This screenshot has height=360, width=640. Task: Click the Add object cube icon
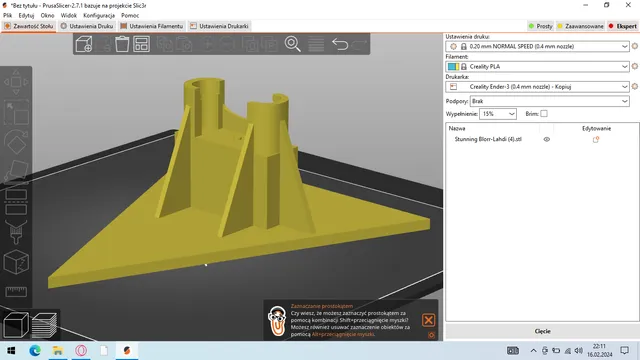pos(84,44)
